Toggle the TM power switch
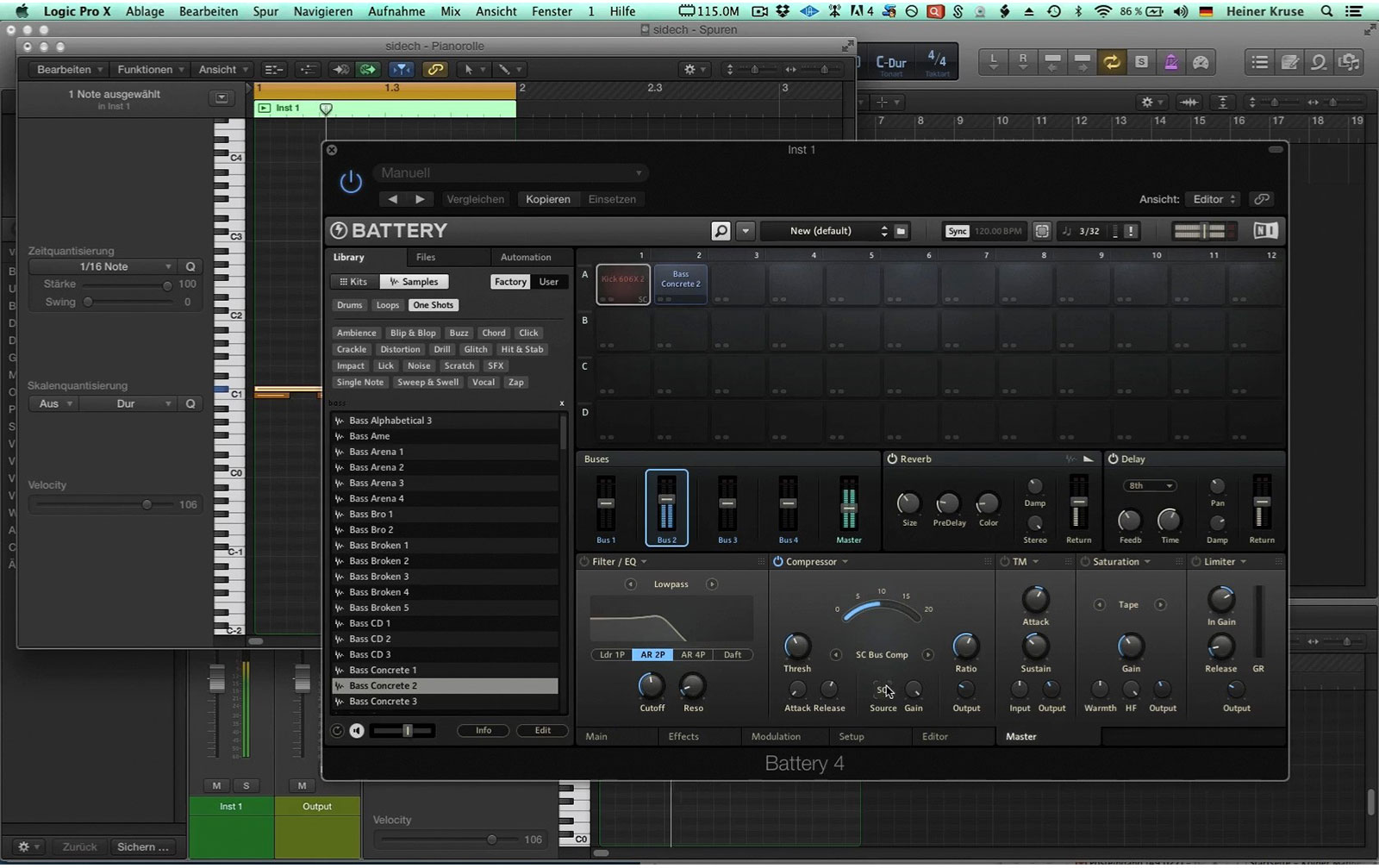Image resolution: width=1379 pixels, height=868 pixels. 1004,562
